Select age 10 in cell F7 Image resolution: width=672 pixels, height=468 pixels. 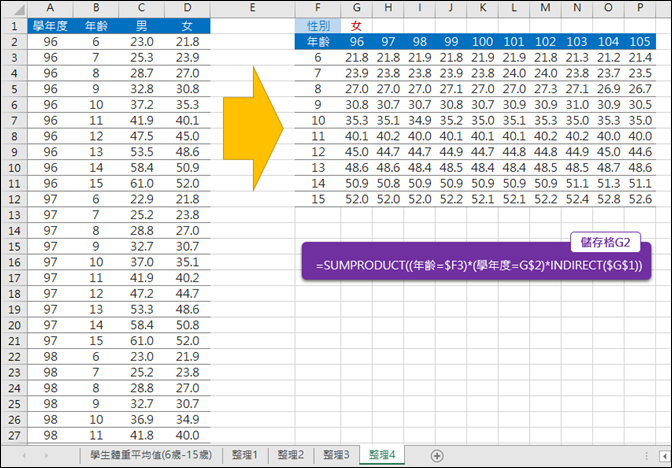[x=318, y=120]
